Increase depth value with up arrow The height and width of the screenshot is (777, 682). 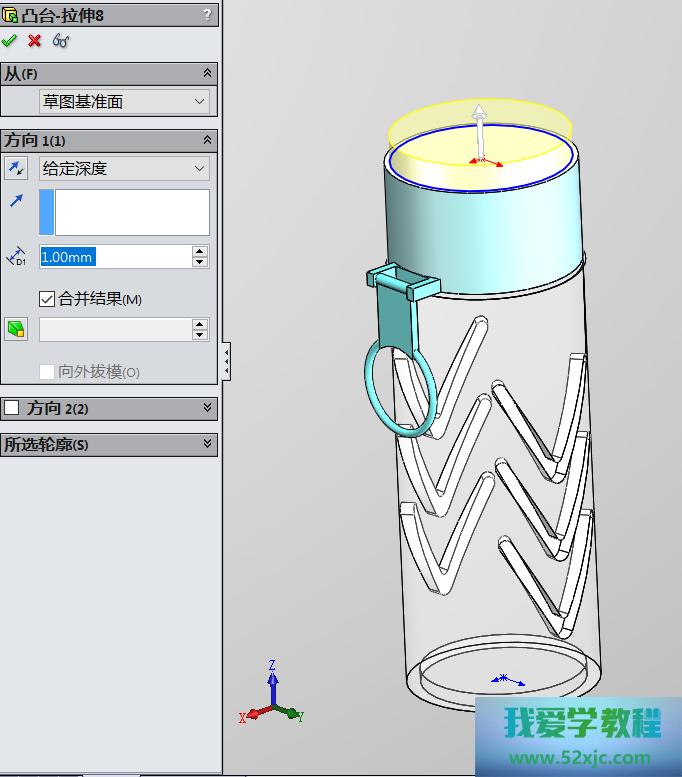pos(200,251)
